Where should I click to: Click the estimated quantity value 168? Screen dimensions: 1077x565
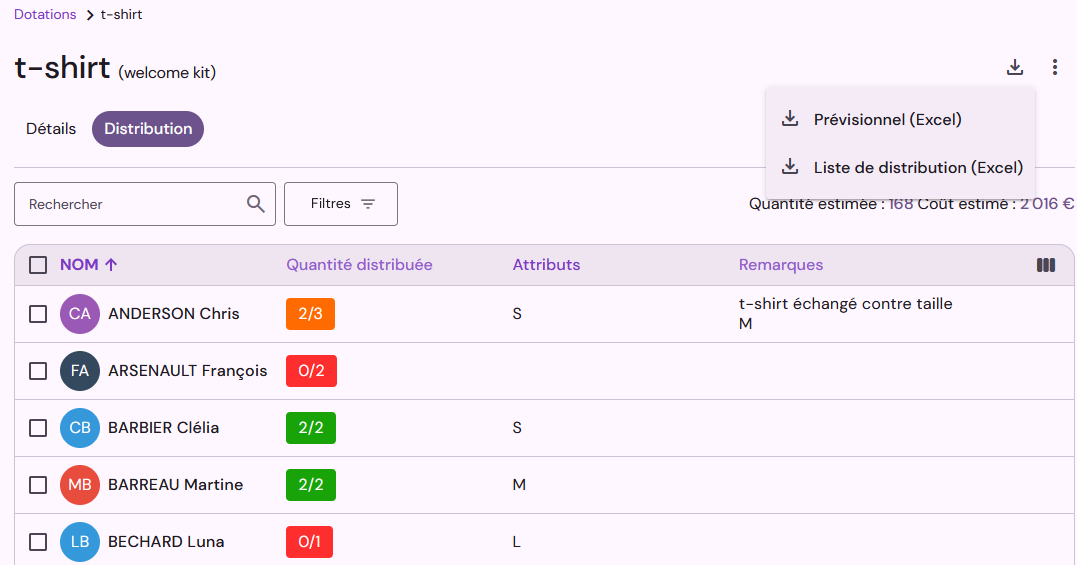click(900, 204)
